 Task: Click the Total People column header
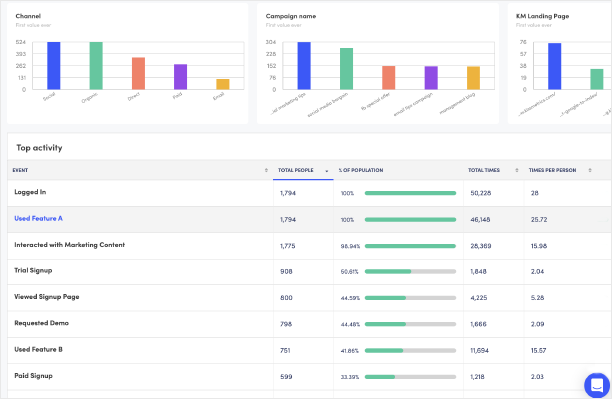click(295, 170)
